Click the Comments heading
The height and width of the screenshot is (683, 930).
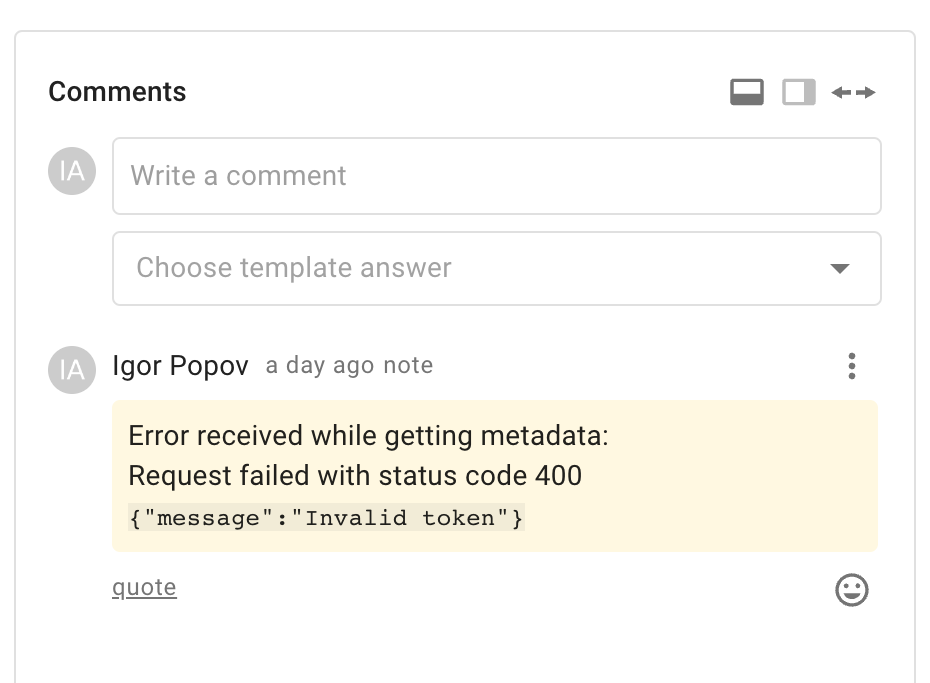(116, 91)
